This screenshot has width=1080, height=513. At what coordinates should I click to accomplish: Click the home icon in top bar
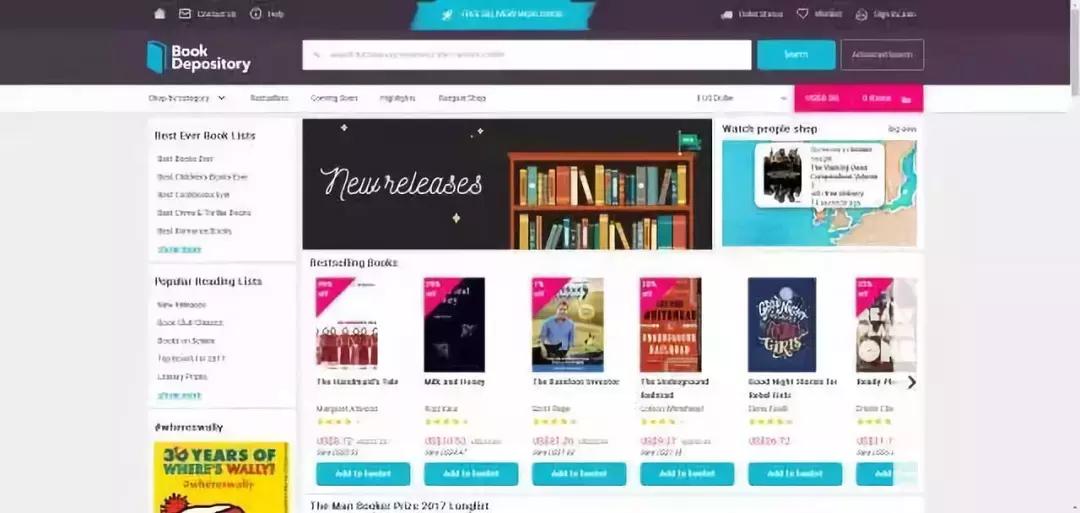tap(160, 14)
